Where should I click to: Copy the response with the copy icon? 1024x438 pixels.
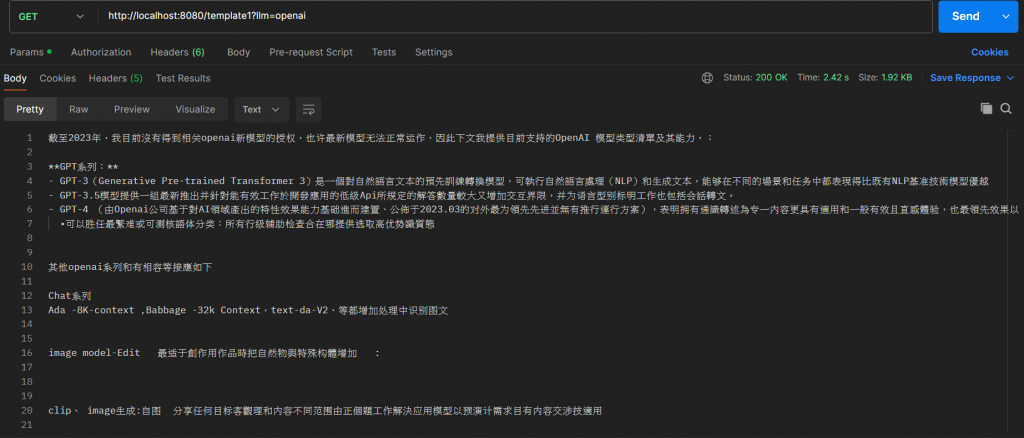pyautogui.click(x=986, y=108)
